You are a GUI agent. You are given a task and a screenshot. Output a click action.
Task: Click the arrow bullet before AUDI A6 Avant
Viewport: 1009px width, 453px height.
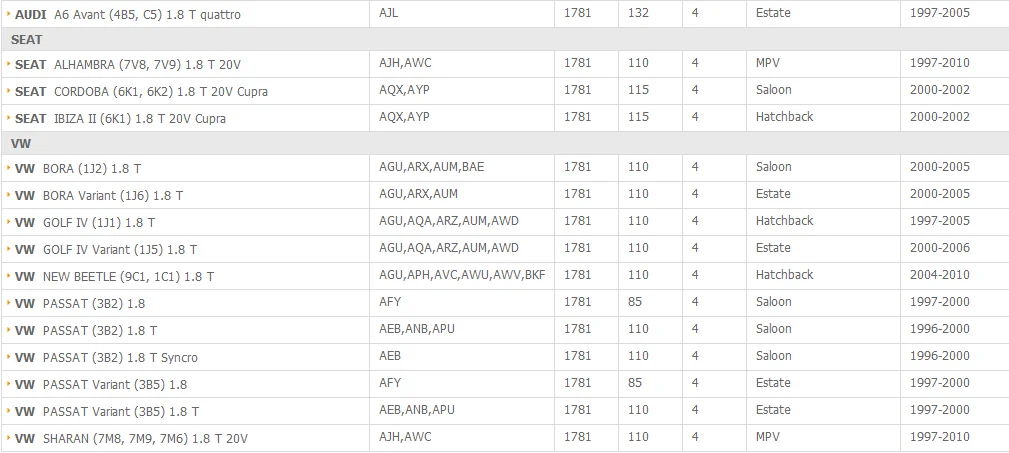tap(8, 13)
